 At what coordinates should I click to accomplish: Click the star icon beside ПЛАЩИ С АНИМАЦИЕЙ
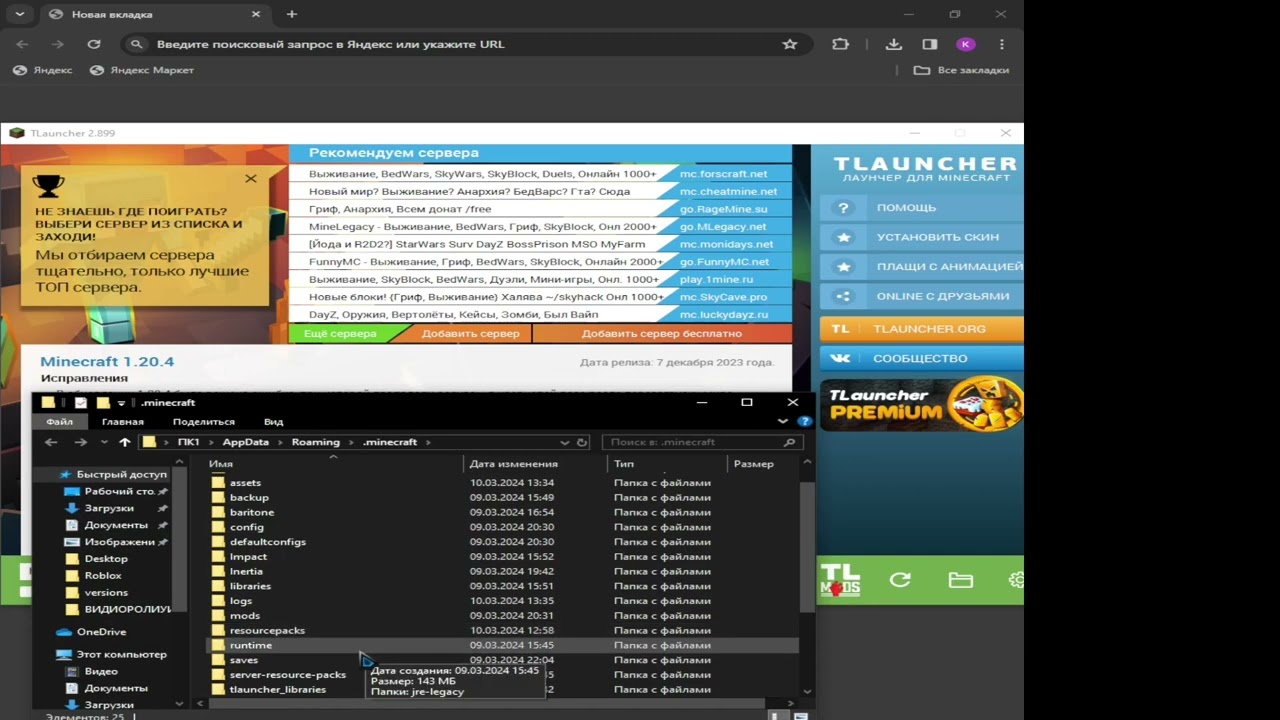(x=844, y=267)
